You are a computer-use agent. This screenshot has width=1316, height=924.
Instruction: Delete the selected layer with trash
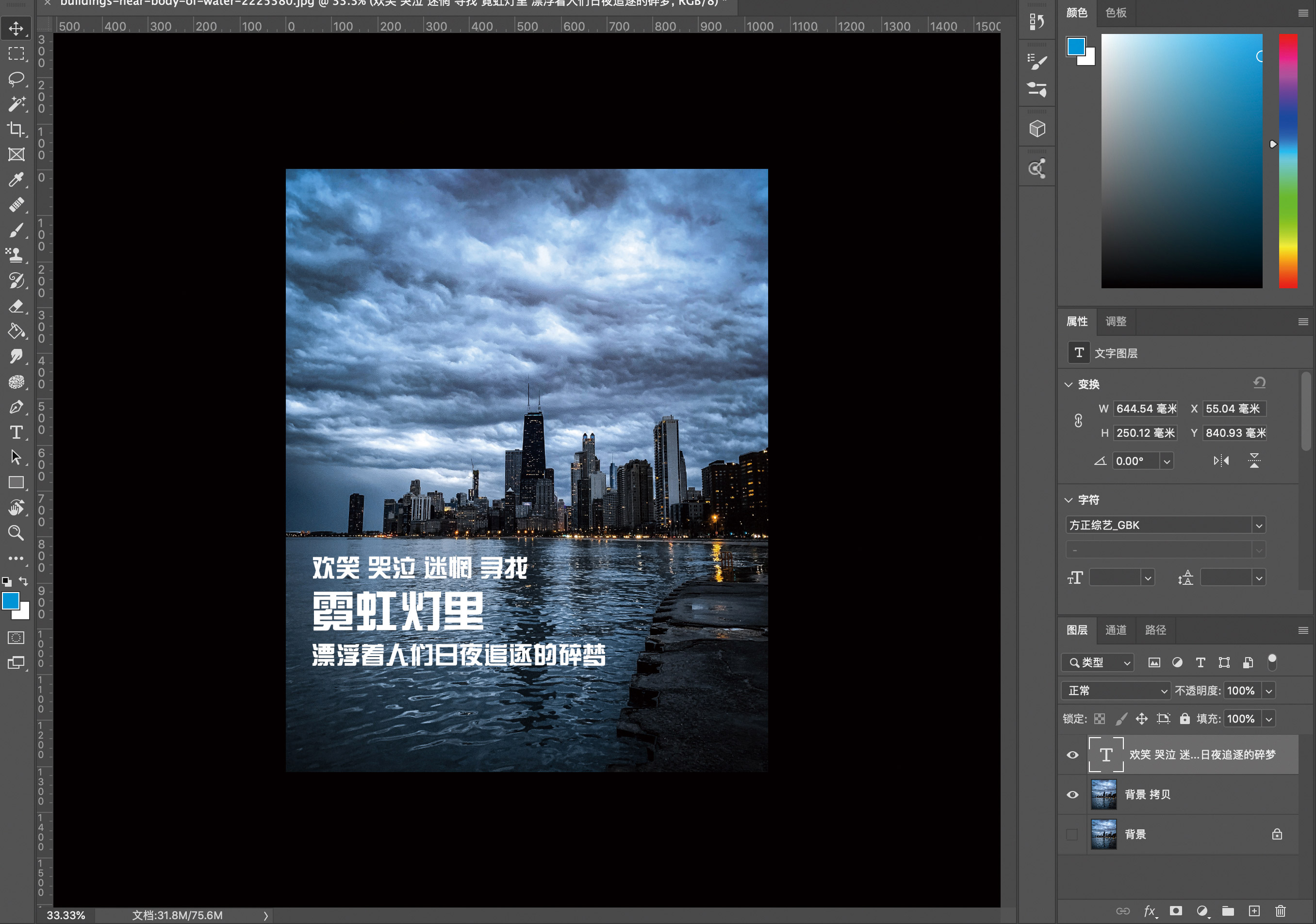[x=1281, y=911]
